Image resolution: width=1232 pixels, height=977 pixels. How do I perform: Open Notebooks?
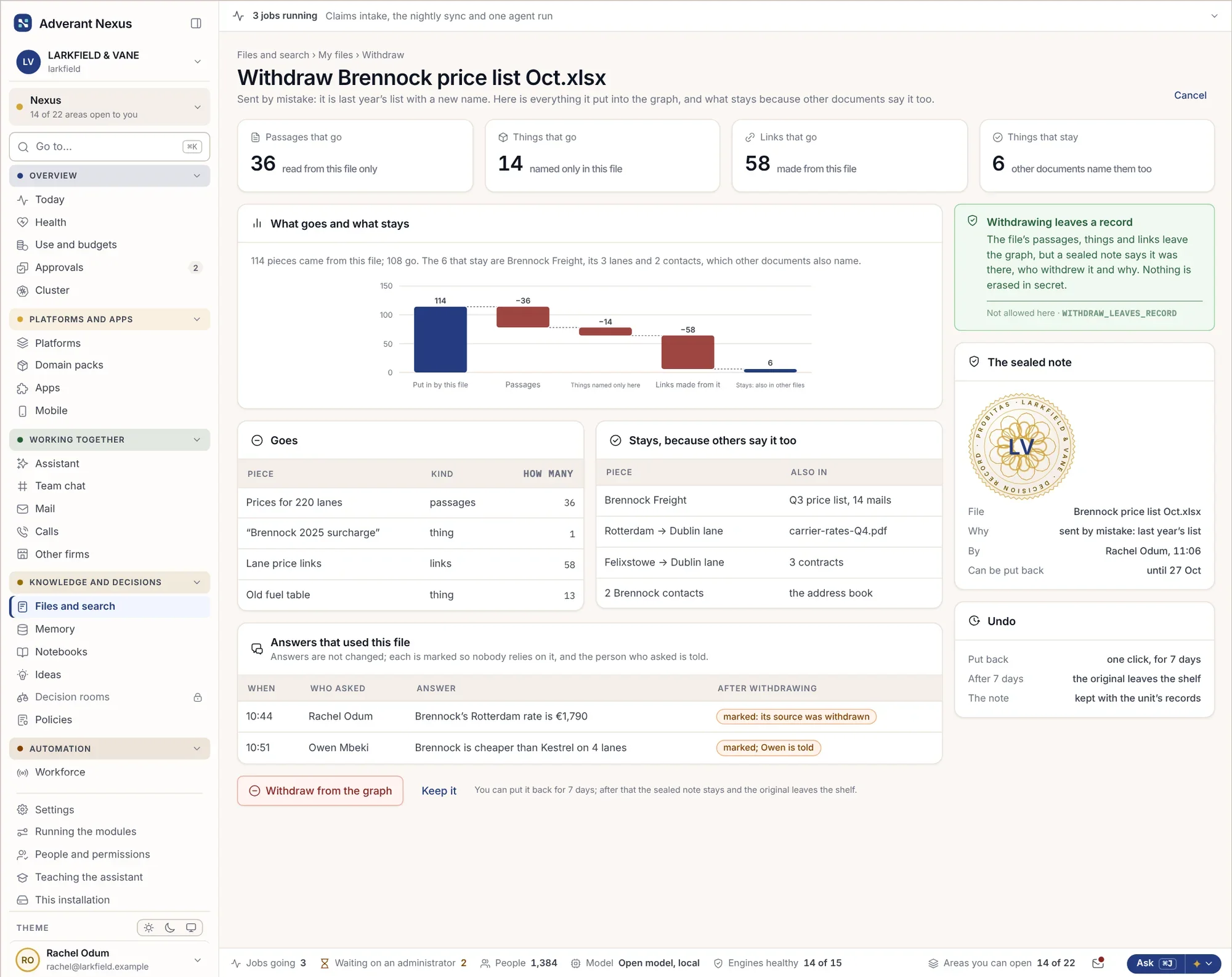(x=110, y=652)
